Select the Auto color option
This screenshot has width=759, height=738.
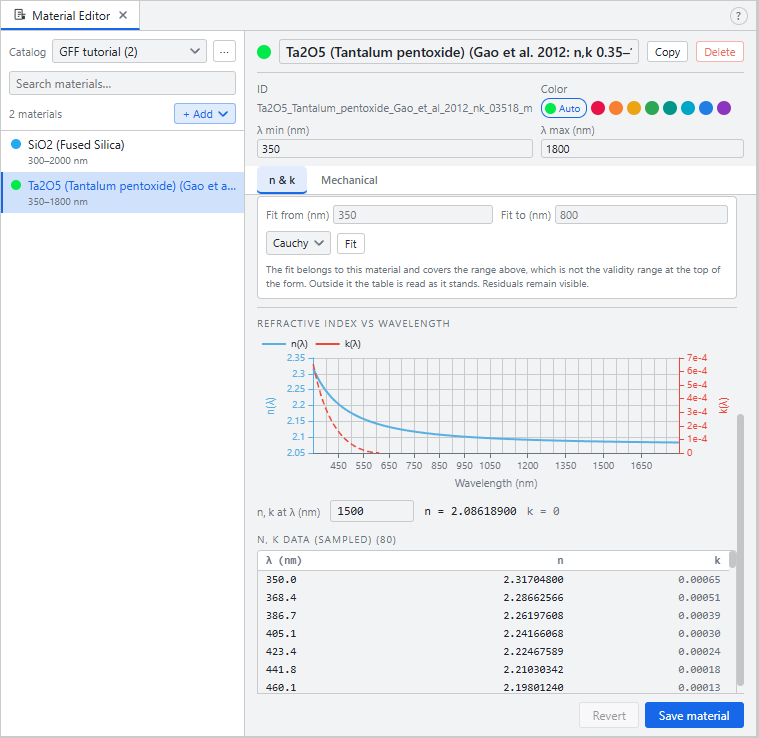[x=563, y=108]
